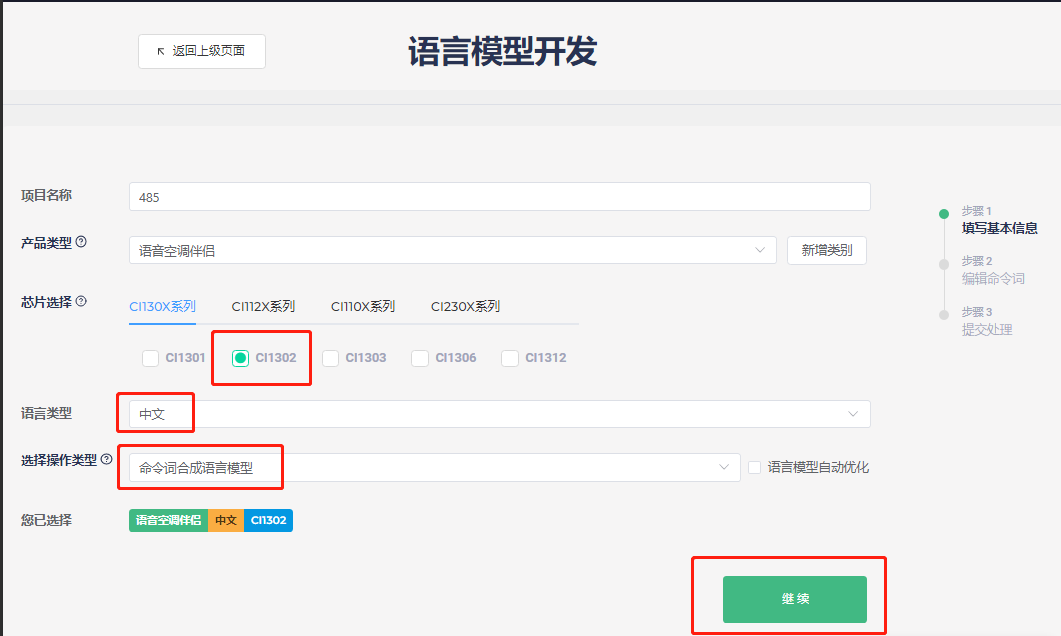Viewport: 1061px width, 636px height.
Task: Click help icon beside 选择操作类型 label
Action: click(107, 460)
